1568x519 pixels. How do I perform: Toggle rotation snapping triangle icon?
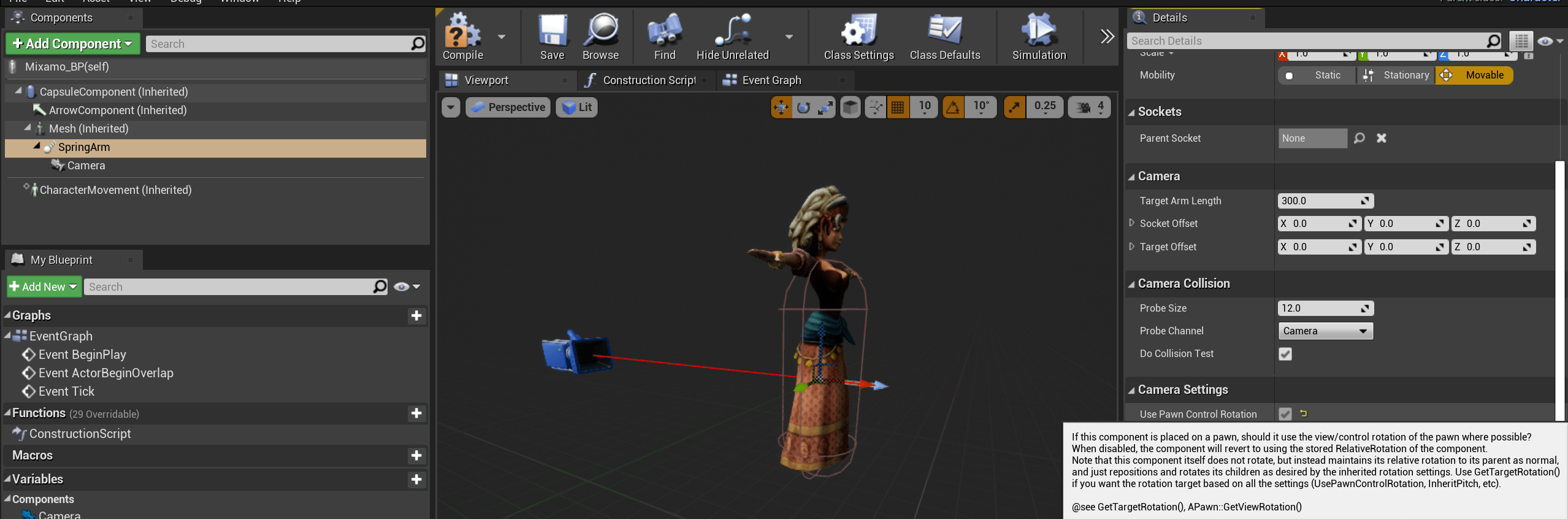[x=953, y=107]
